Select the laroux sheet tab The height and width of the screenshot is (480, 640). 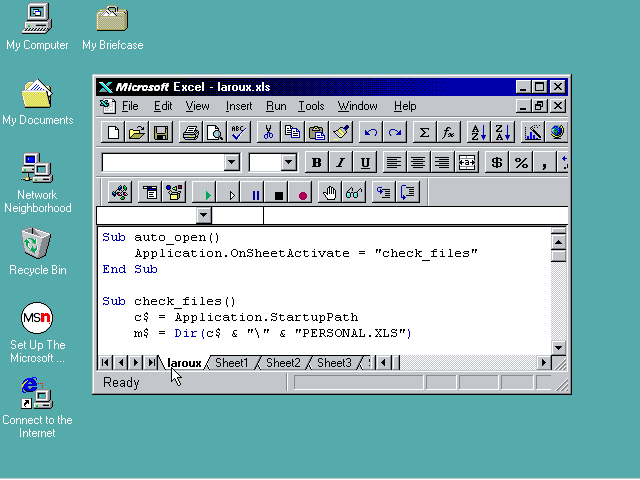[x=184, y=363]
